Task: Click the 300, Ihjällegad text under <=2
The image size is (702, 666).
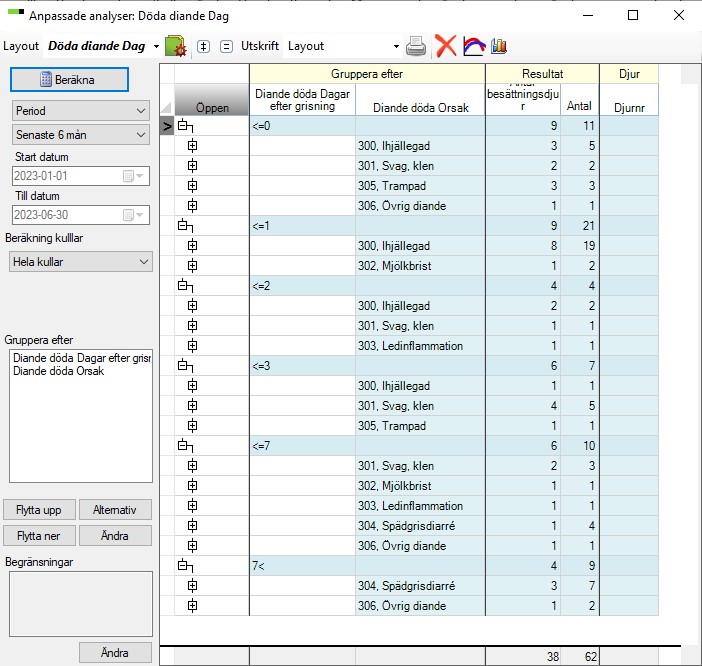Action: pos(394,306)
